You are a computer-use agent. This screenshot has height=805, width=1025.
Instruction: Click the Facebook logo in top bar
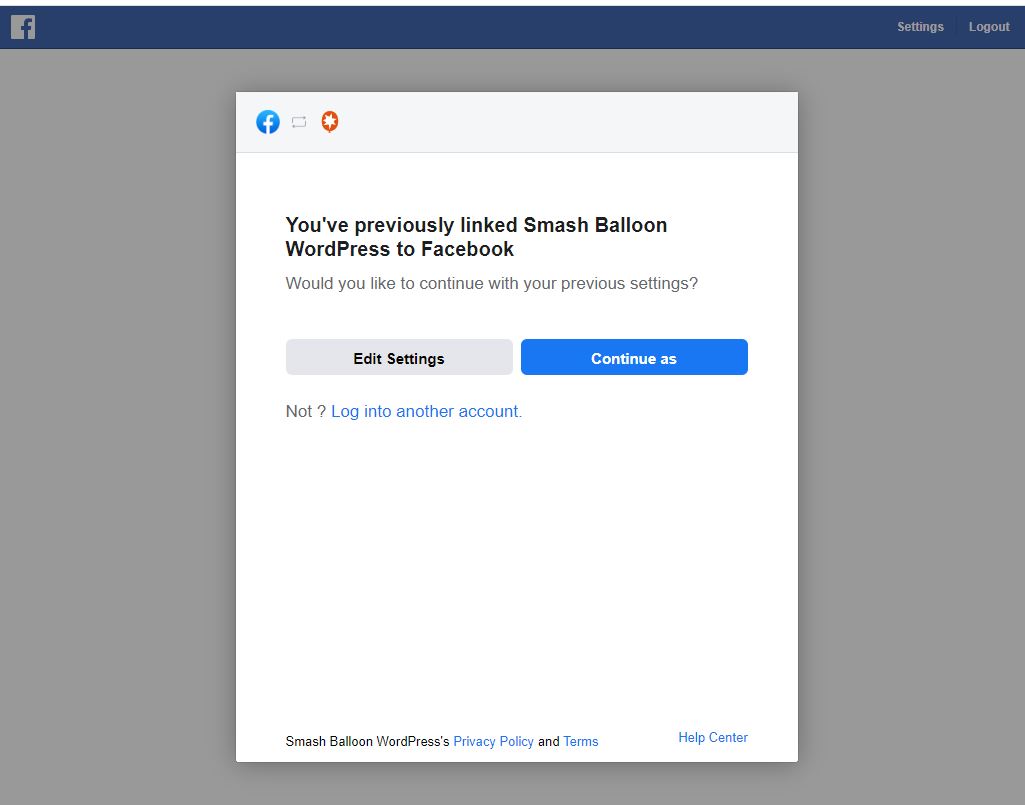point(23,27)
